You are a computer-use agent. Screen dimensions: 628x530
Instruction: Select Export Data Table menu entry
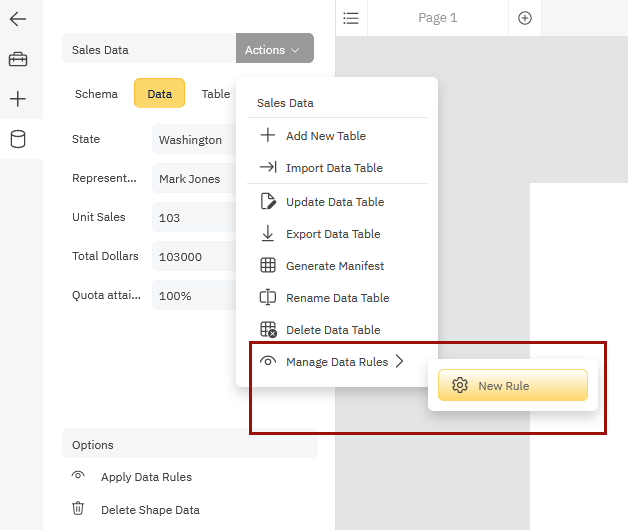click(x=333, y=234)
